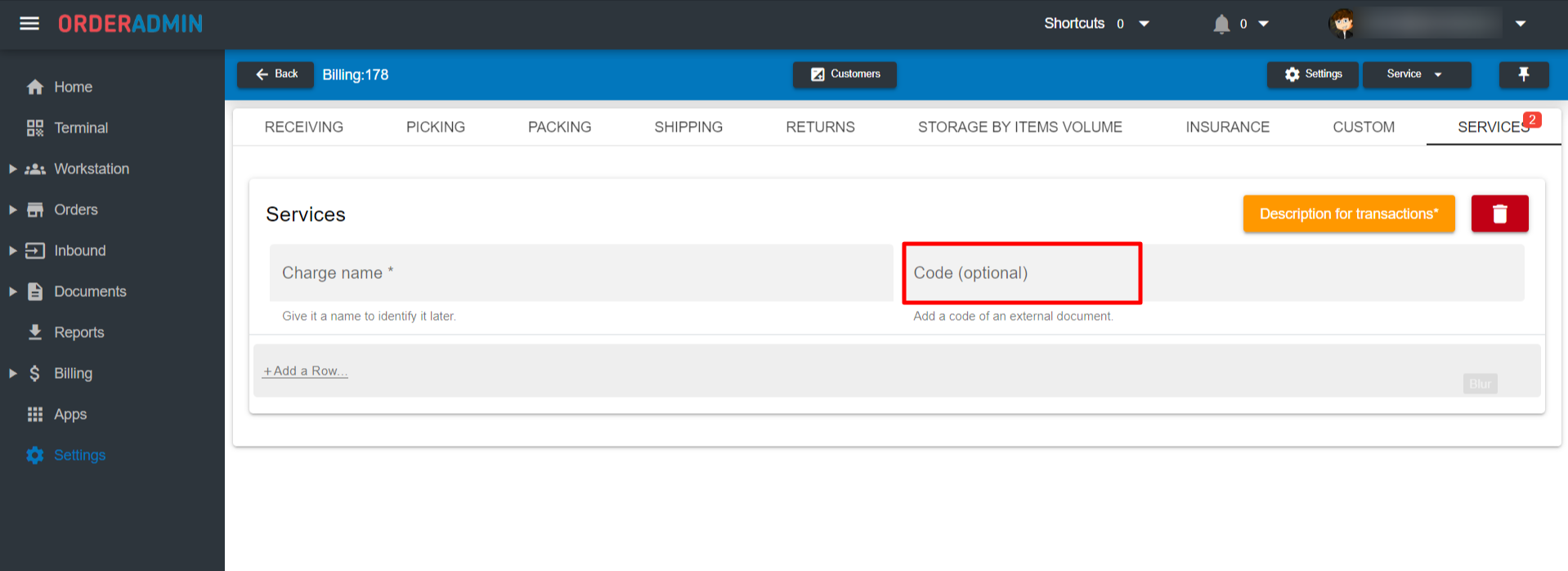Focus the Code (optional) input field
Image resolution: width=1568 pixels, height=571 pixels.
click(1214, 272)
